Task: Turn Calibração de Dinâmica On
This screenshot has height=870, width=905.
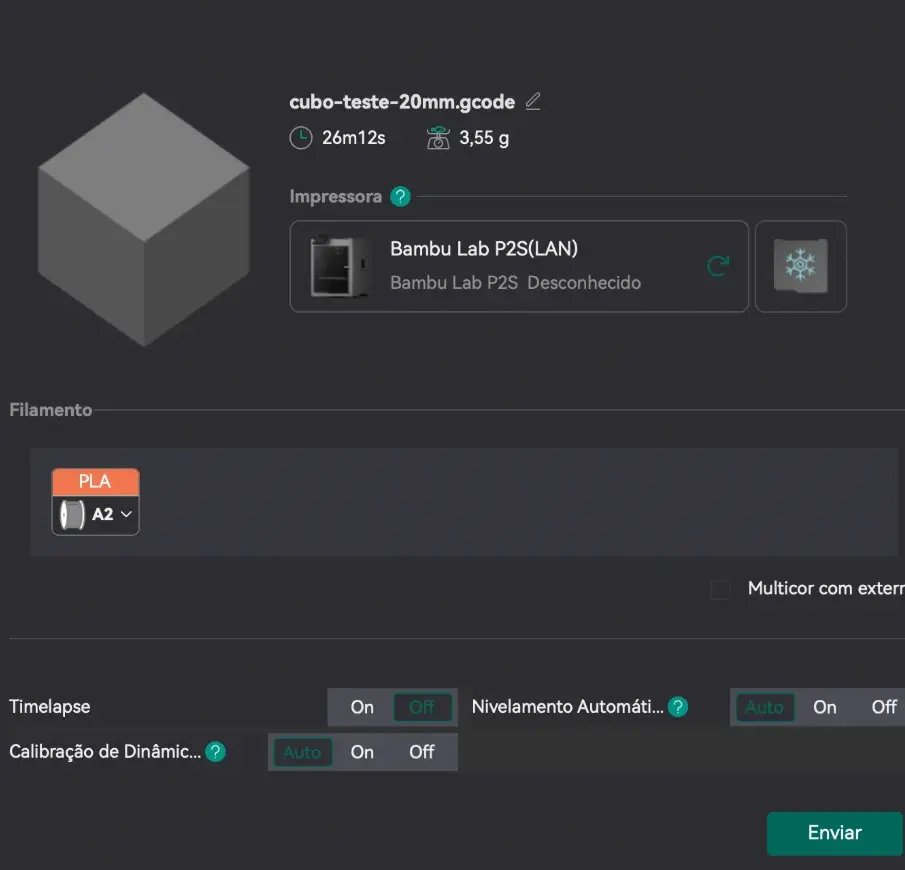Action: pyautogui.click(x=362, y=752)
